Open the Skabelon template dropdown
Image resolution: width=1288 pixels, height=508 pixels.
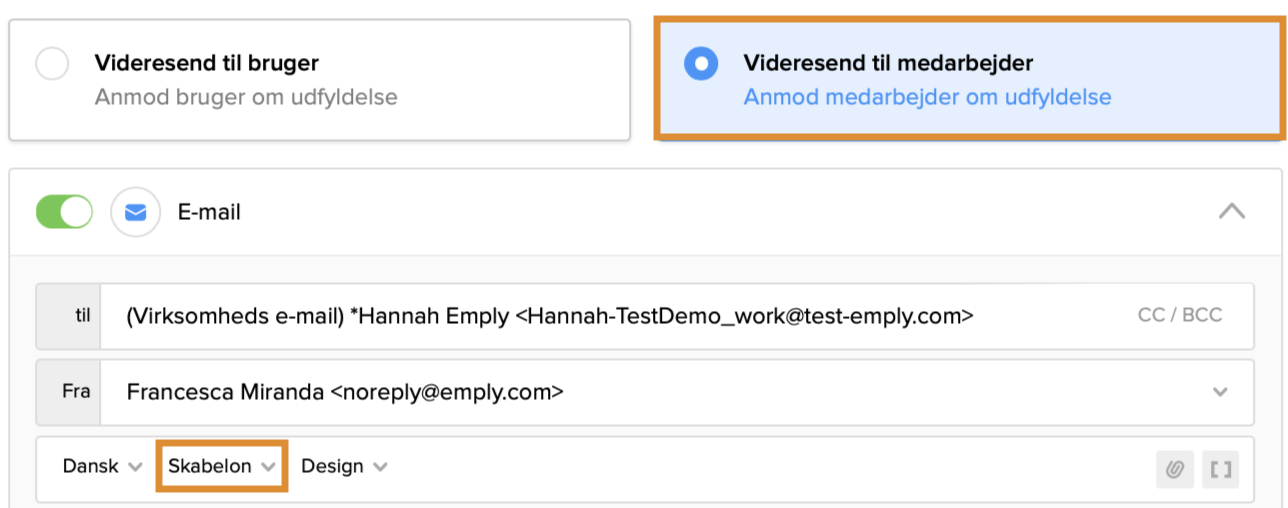point(222,466)
